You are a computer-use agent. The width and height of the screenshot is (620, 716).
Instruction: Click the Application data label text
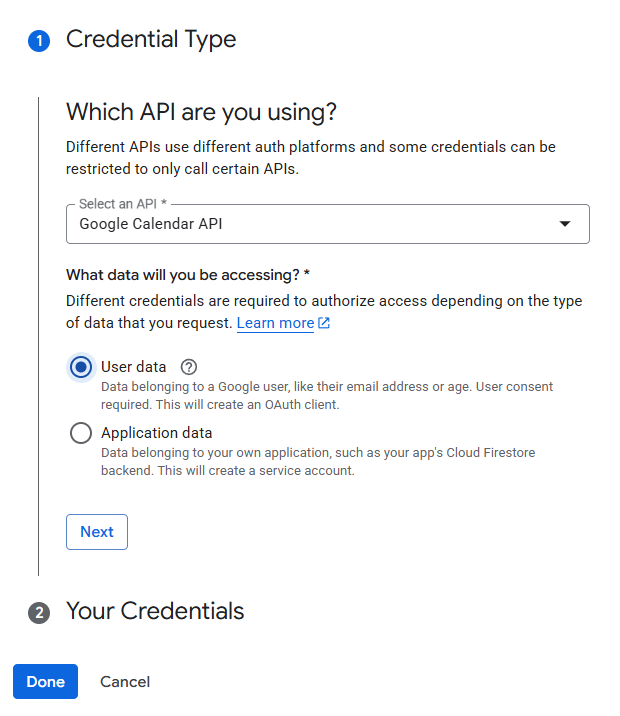(x=156, y=433)
